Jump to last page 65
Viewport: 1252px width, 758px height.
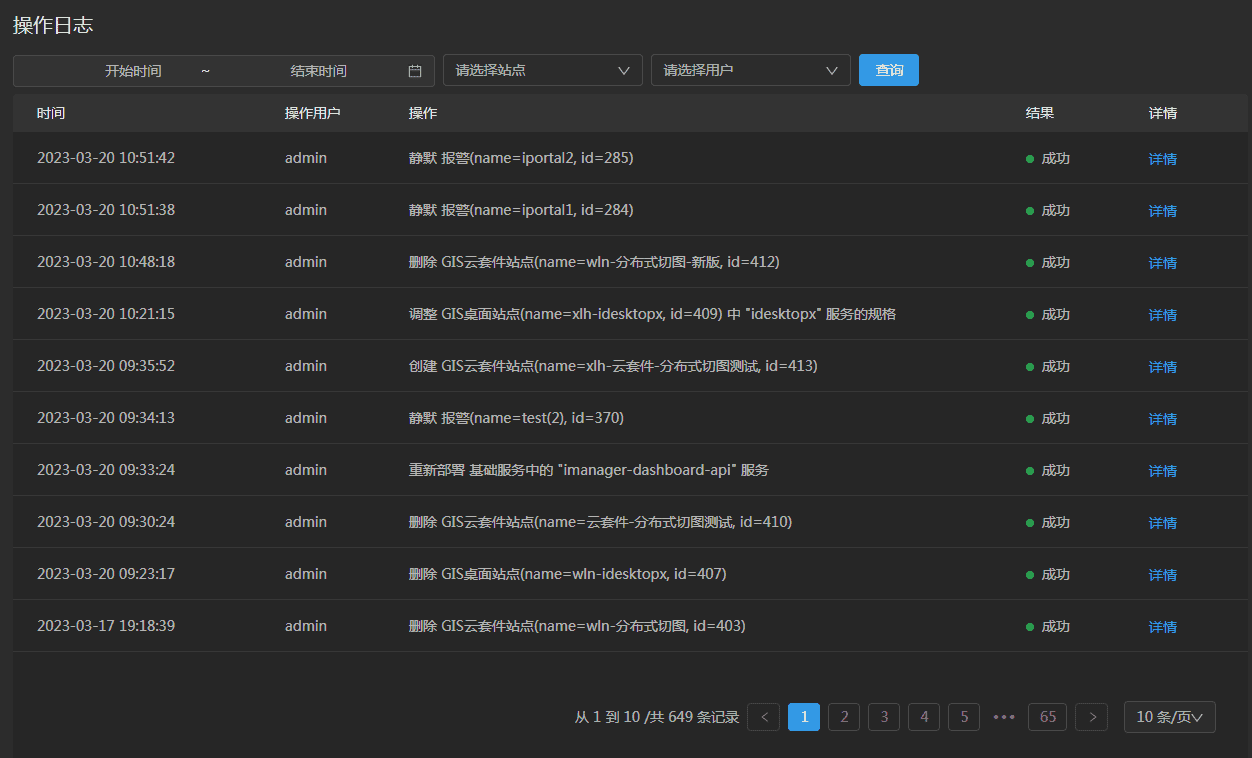pyautogui.click(x=1047, y=717)
